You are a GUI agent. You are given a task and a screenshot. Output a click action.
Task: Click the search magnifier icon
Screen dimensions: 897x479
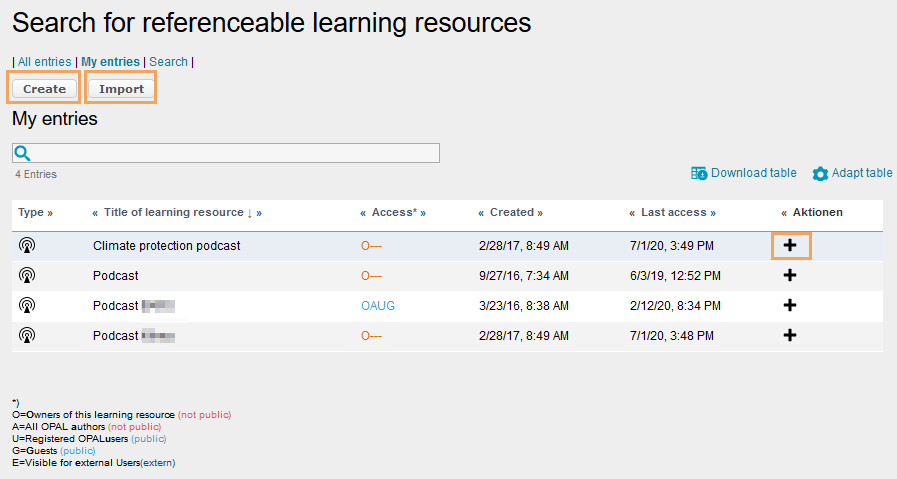pos(22,153)
